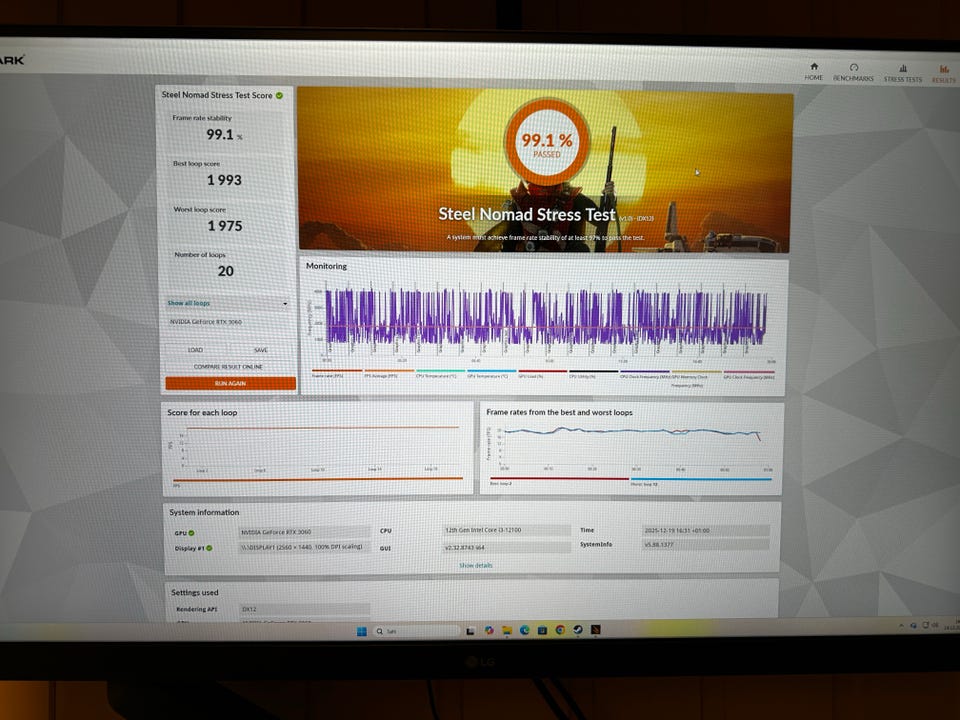Click the Save button
Image resolution: width=960 pixels, height=720 pixels.
pos(261,350)
